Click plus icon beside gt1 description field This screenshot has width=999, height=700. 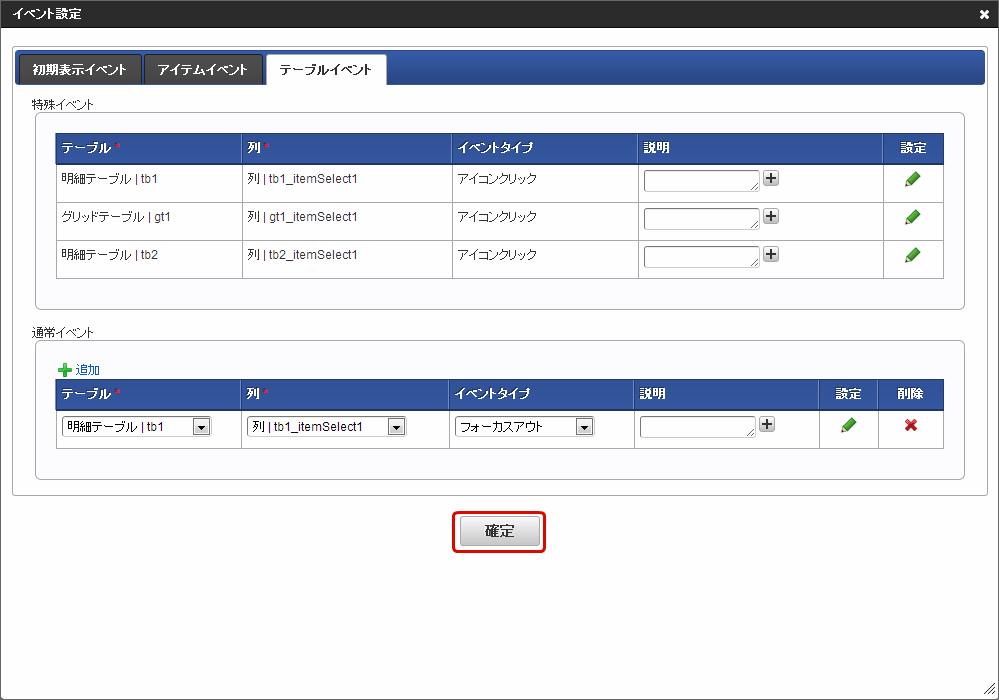(771, 216)
